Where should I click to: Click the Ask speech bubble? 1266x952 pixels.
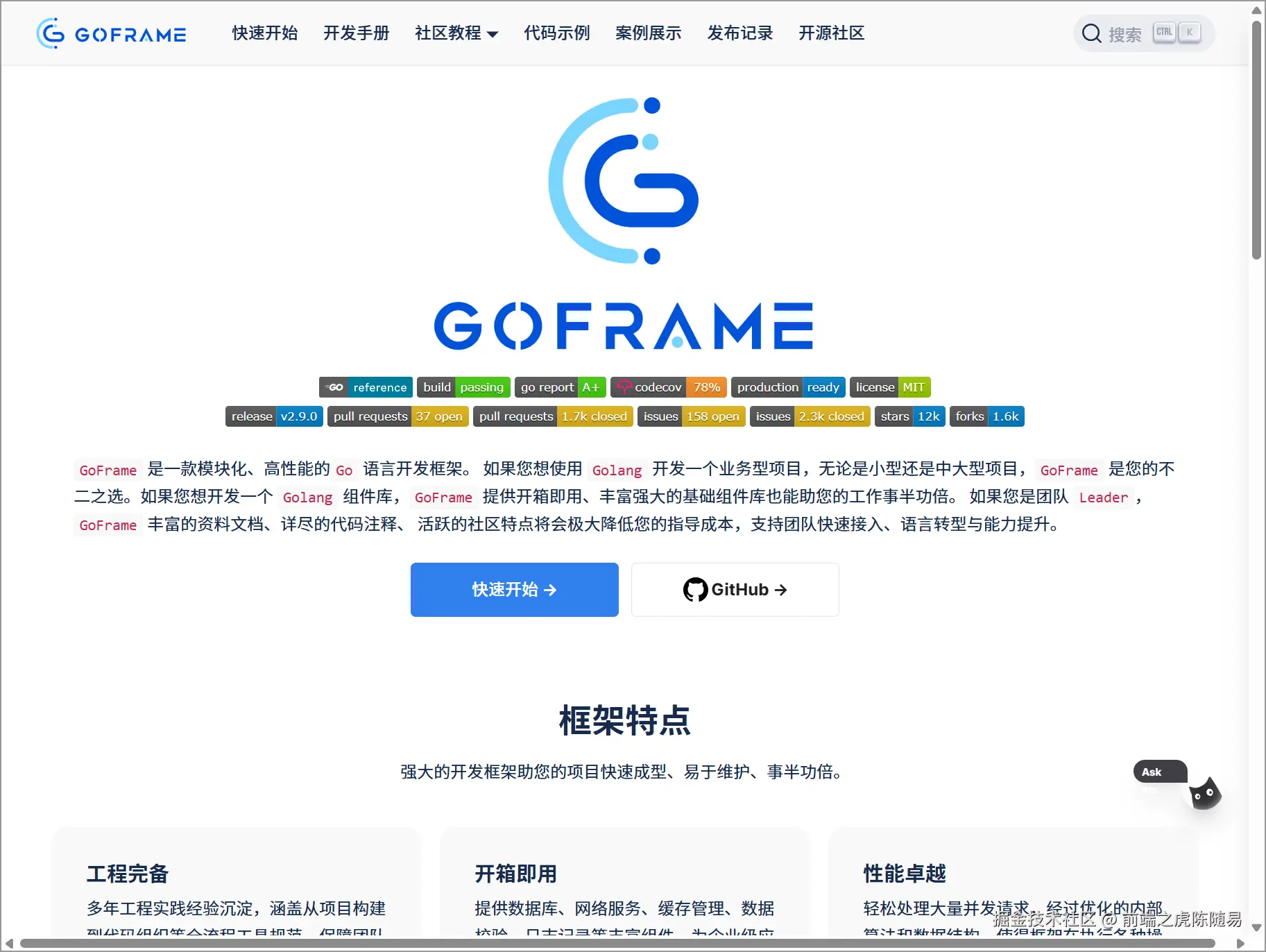tap(1160, 772)
